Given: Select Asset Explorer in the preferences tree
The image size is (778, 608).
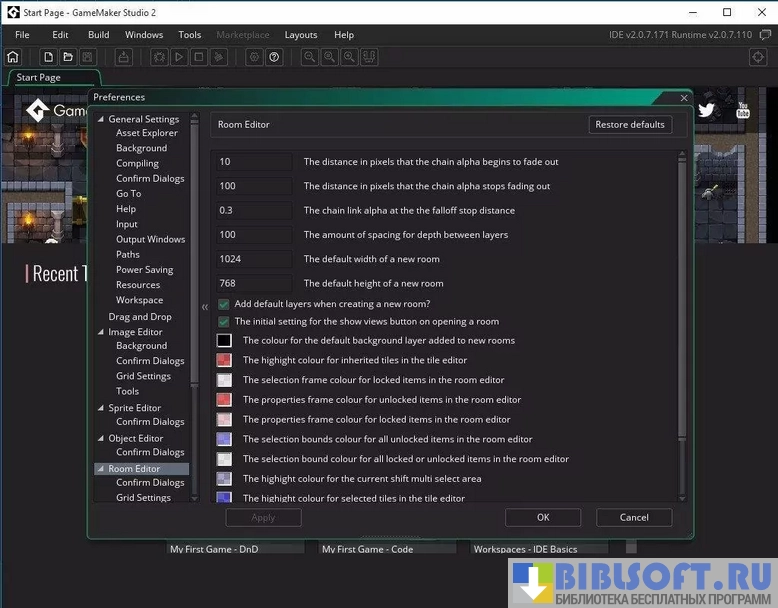Looking at the screenshot, I should click(146, 133).
